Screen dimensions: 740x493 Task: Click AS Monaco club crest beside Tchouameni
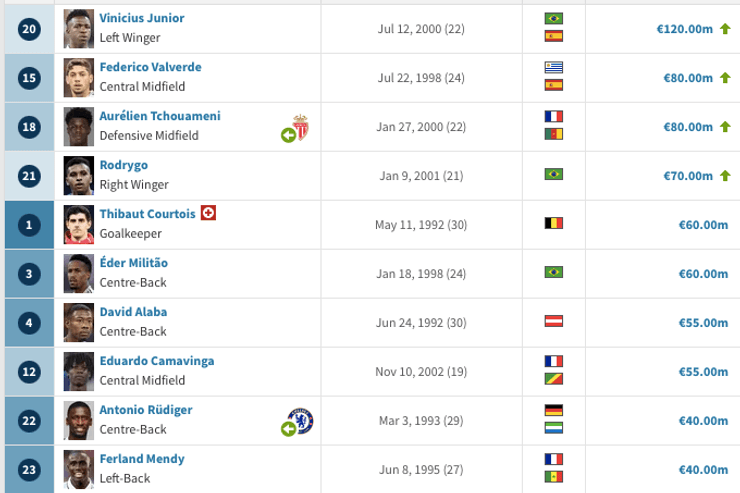pos(300,128)
